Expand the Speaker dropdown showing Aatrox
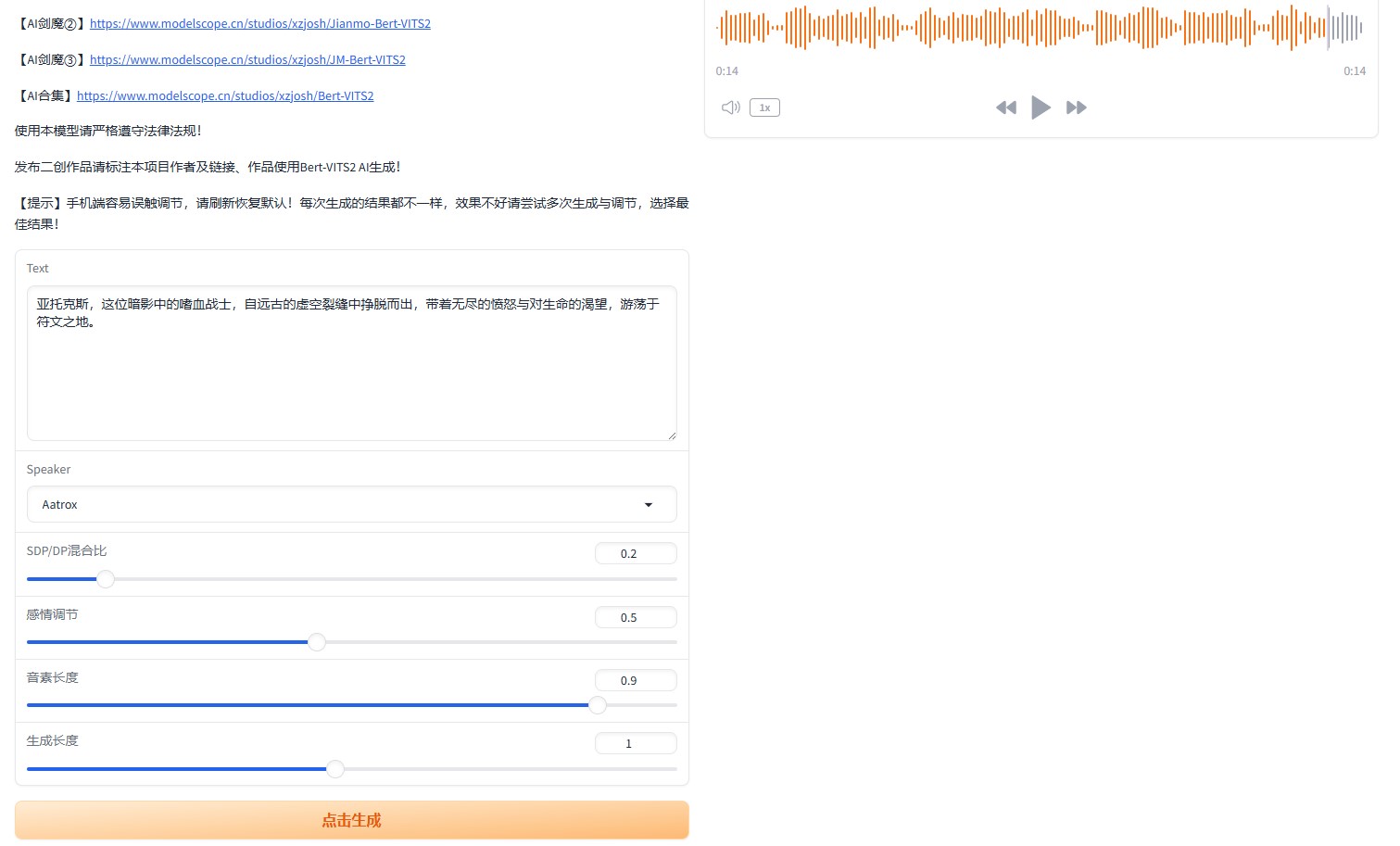 tap(352, 504)
